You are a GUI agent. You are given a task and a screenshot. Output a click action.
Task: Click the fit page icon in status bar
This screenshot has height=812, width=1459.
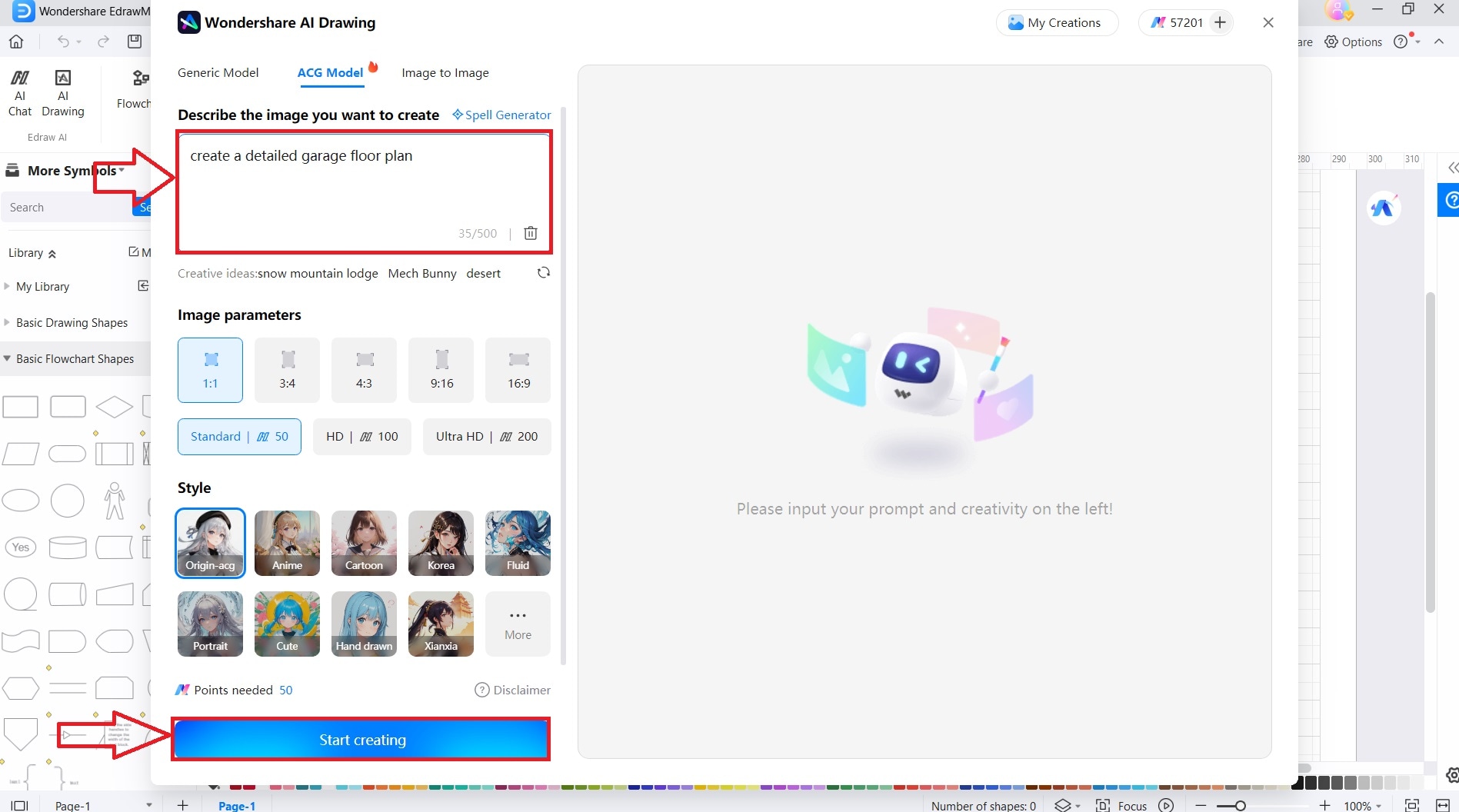click(1412, 805)
